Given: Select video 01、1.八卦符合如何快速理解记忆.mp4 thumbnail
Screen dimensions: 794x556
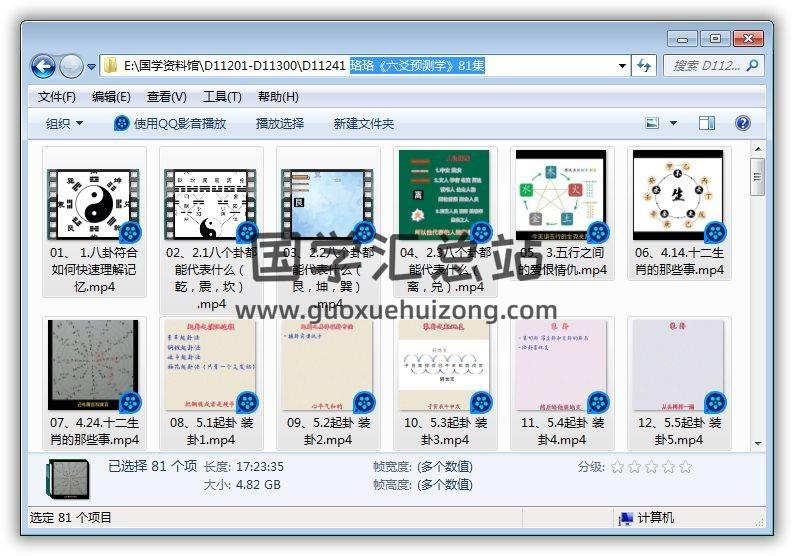Looking at the screenshot, I should pos(93,204).
